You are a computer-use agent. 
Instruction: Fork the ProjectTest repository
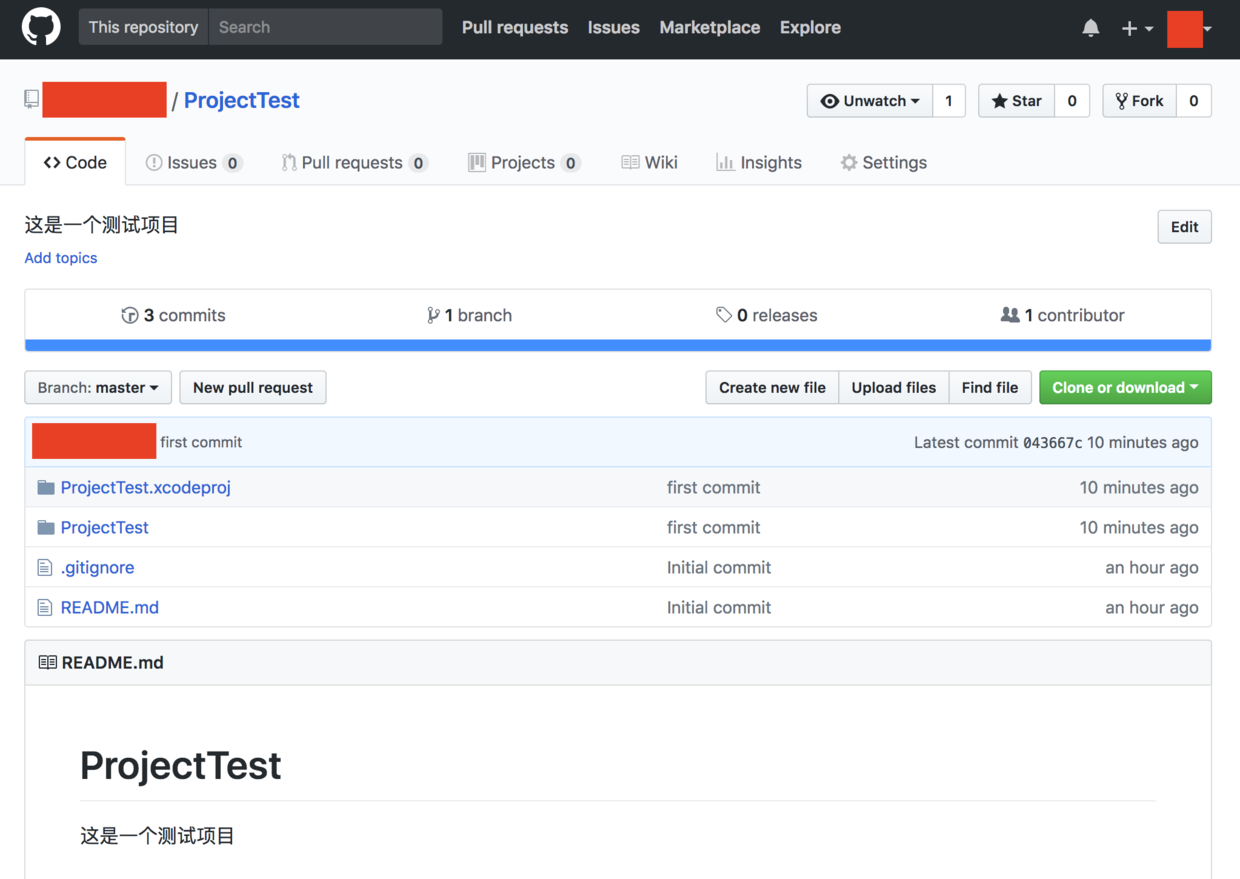click(x=1139, y=101)
